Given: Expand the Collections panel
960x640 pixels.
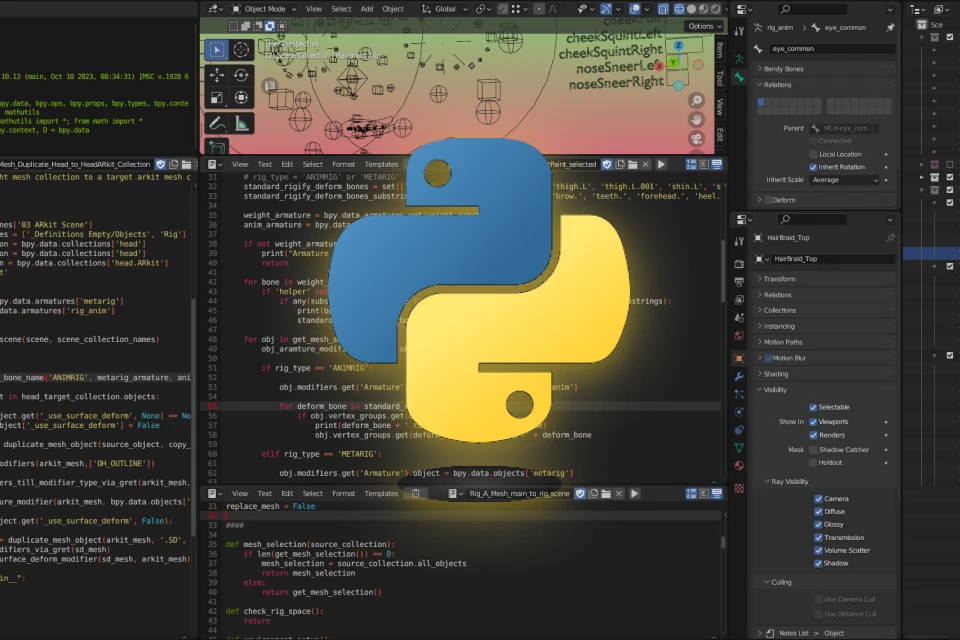Looking at the screenshot, I should (x=823, y=311).
